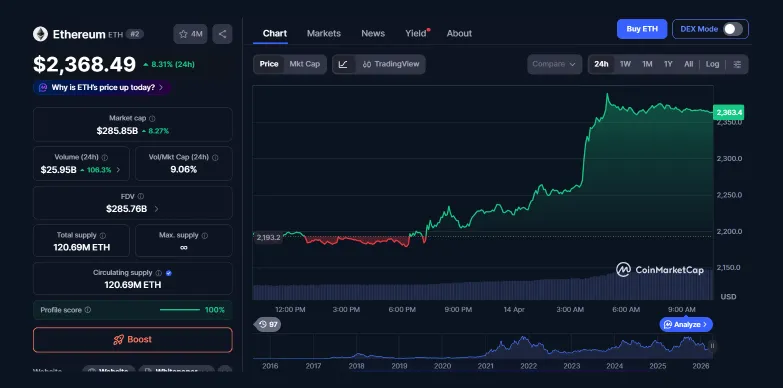Expand the Volume (24h) chevron
This screenshot has width=783, height=388.
(118, 170)
